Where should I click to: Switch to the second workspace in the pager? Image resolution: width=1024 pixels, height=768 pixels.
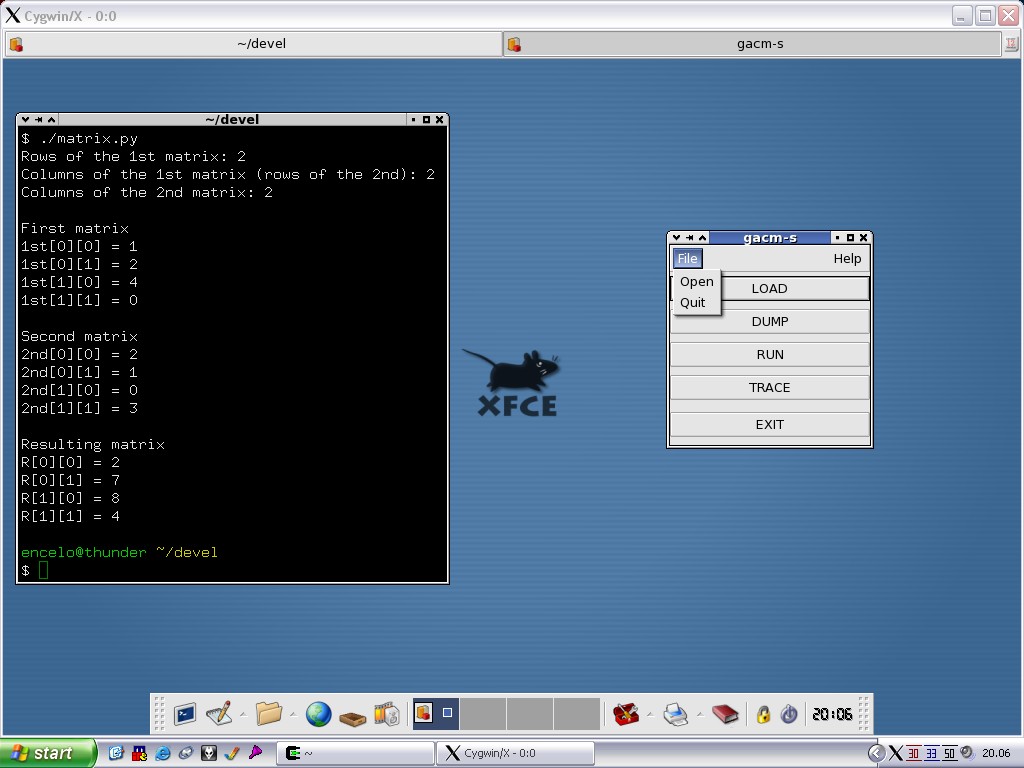point(482,714)
